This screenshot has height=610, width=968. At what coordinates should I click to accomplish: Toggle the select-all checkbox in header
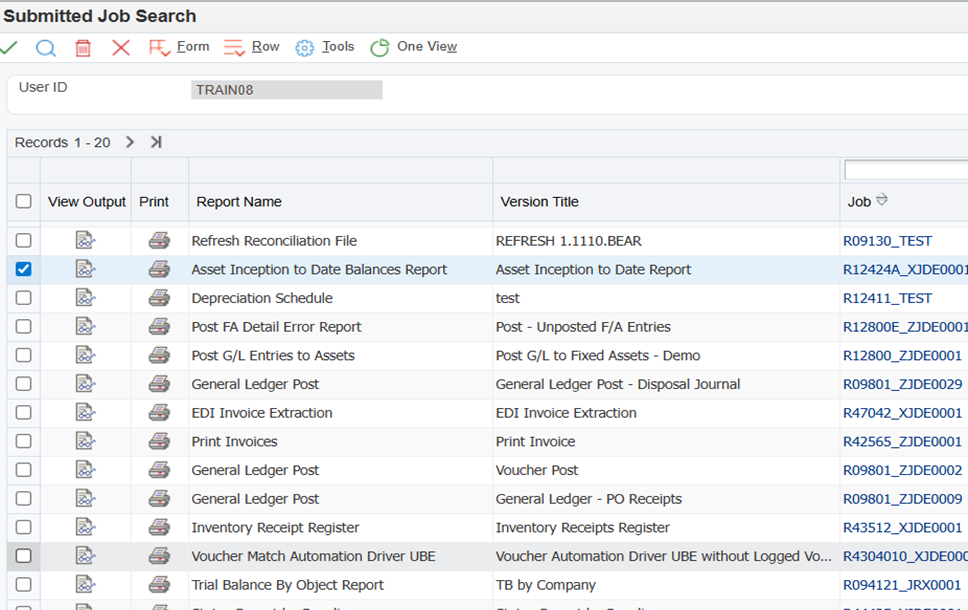coord(24,202)
